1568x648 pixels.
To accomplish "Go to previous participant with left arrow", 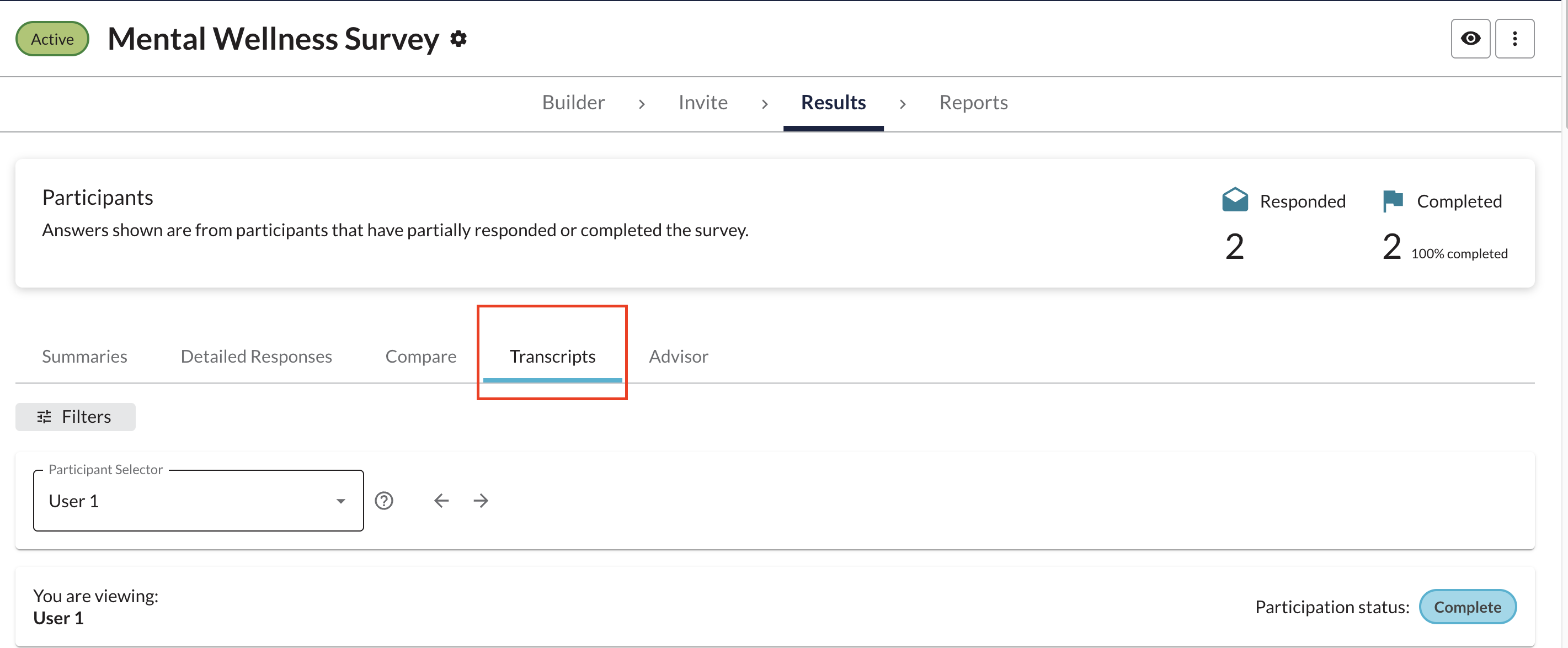I will click(x=441, y=501).
